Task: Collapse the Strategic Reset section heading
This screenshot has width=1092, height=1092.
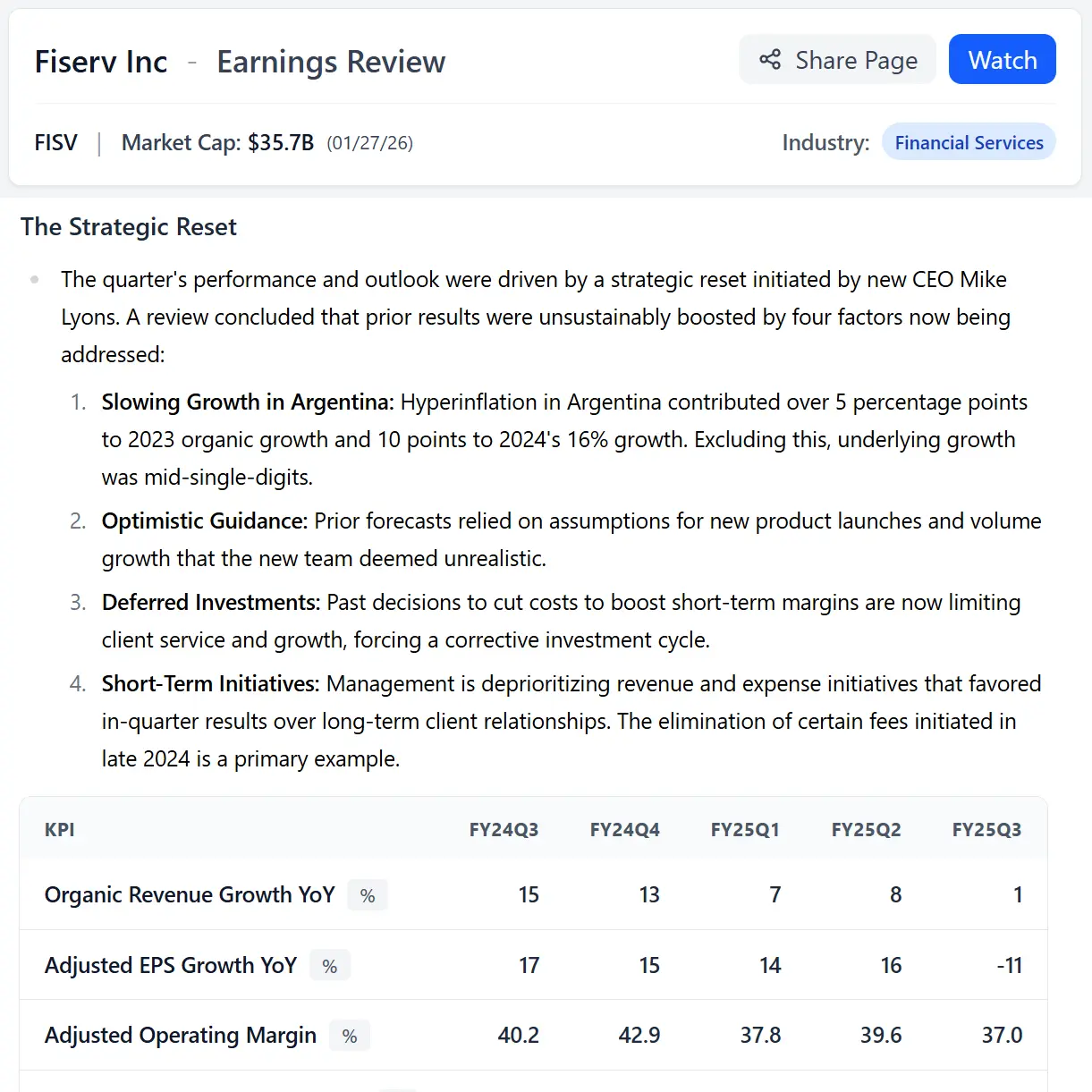Action: click(x=128, y=227)
